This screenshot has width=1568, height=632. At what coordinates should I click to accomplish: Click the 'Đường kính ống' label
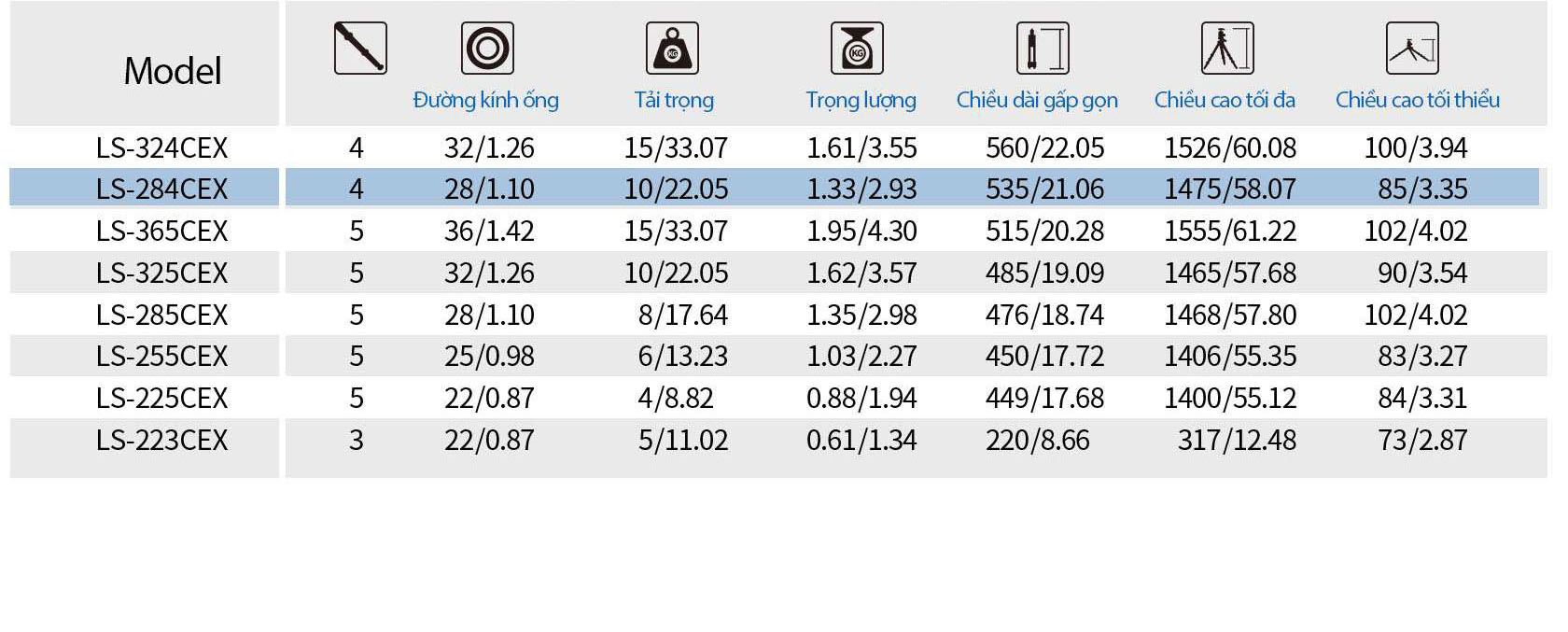(486, 100)
